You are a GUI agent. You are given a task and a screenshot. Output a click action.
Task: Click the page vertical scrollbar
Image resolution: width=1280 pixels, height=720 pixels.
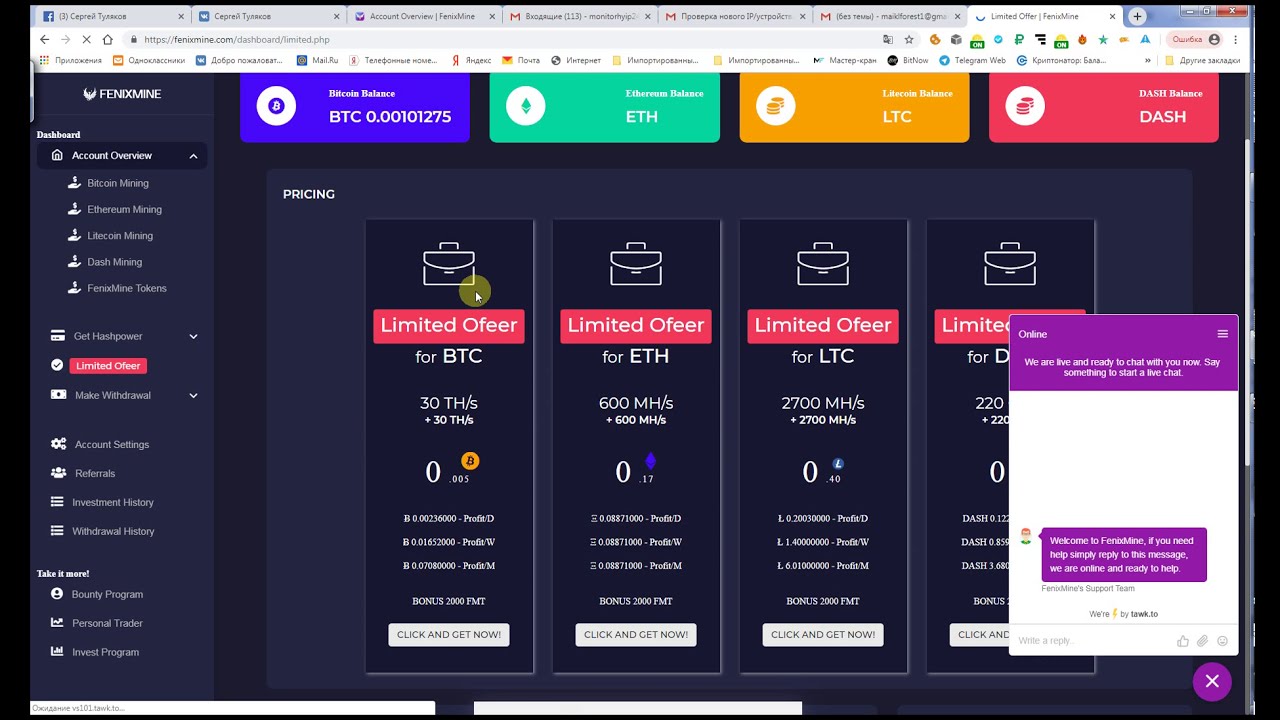coord(1247,300)
